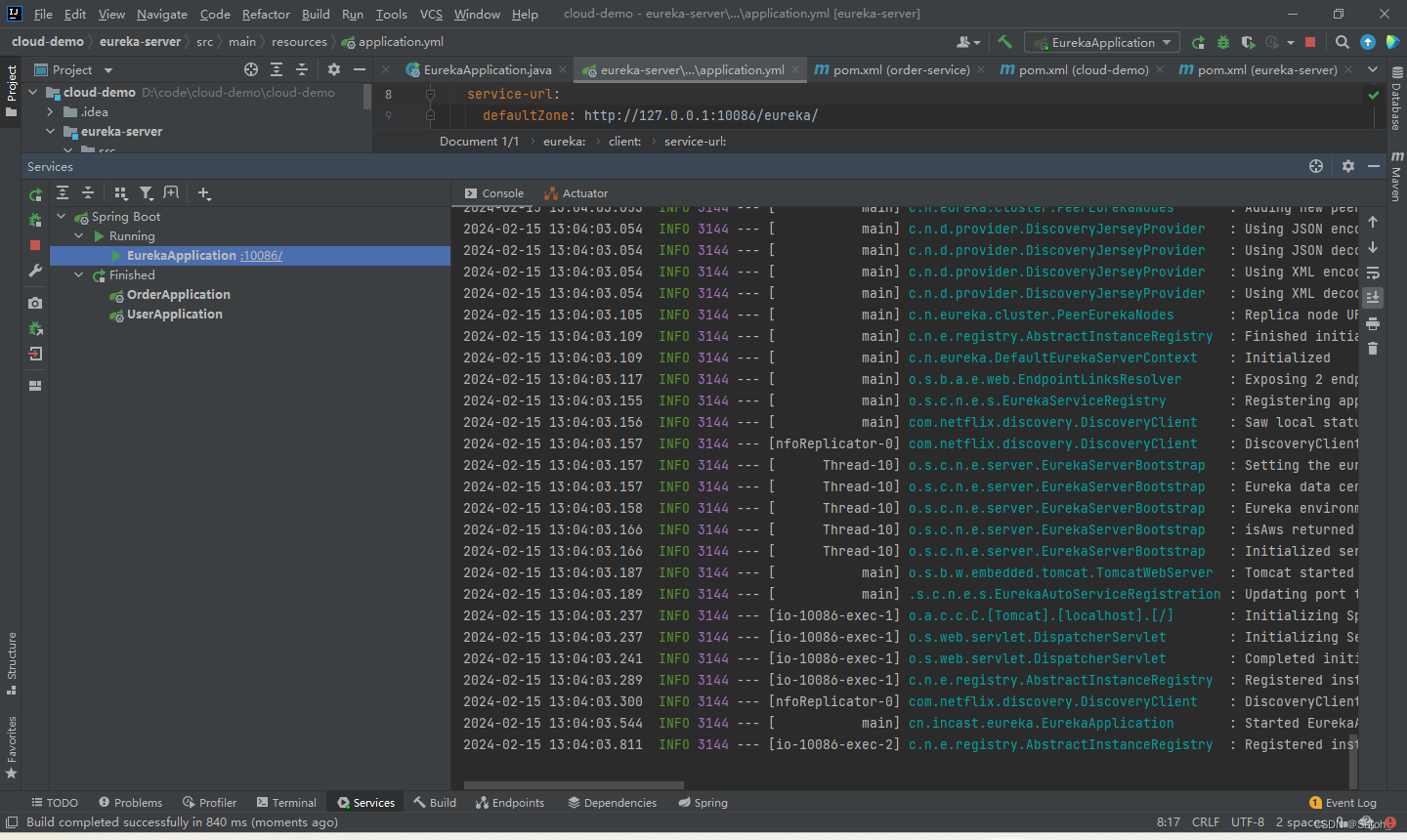Open the EurekaApplication run configuration dropdown

tap(1102, 42)
